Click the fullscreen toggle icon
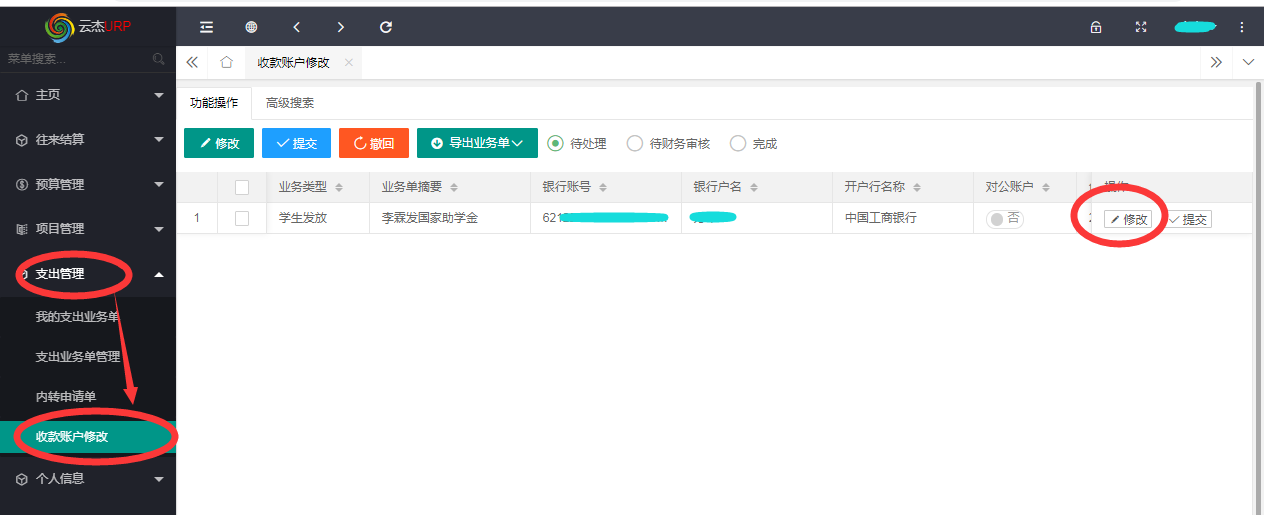Screen dimensions: 1264x515 [1141, 27]
